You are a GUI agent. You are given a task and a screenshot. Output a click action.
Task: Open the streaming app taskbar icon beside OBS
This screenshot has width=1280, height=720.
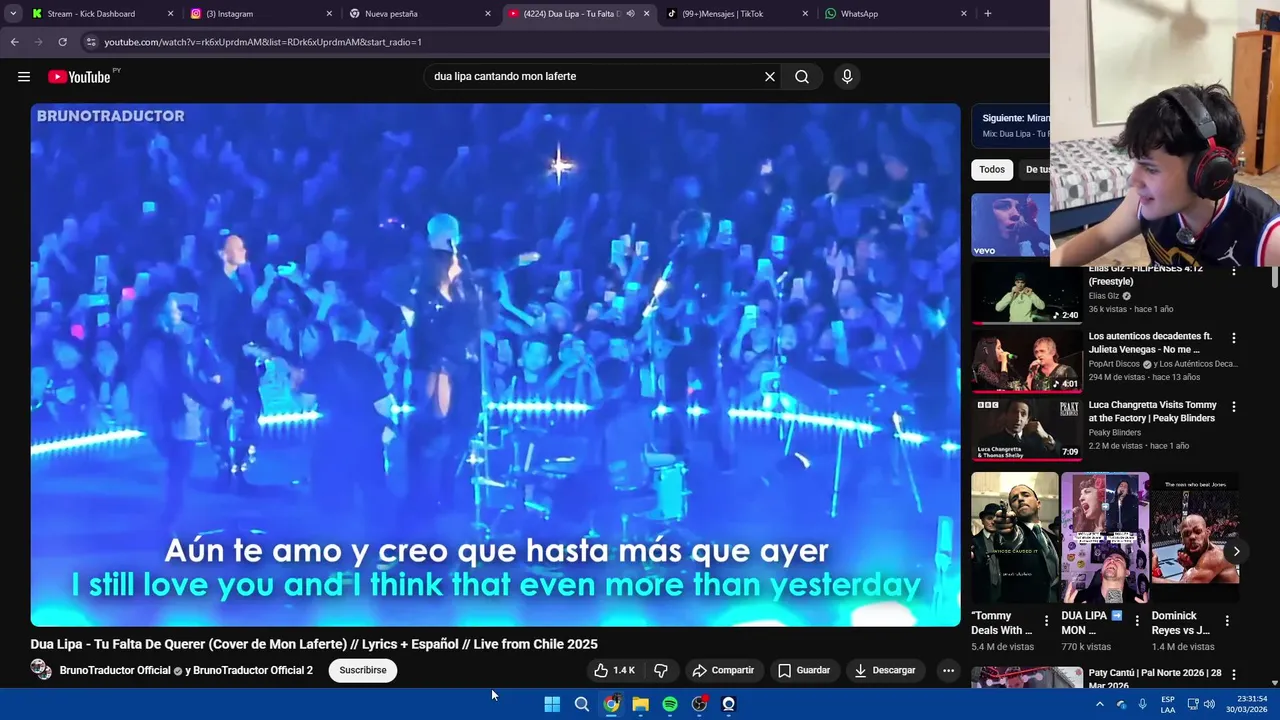[729, 704]
